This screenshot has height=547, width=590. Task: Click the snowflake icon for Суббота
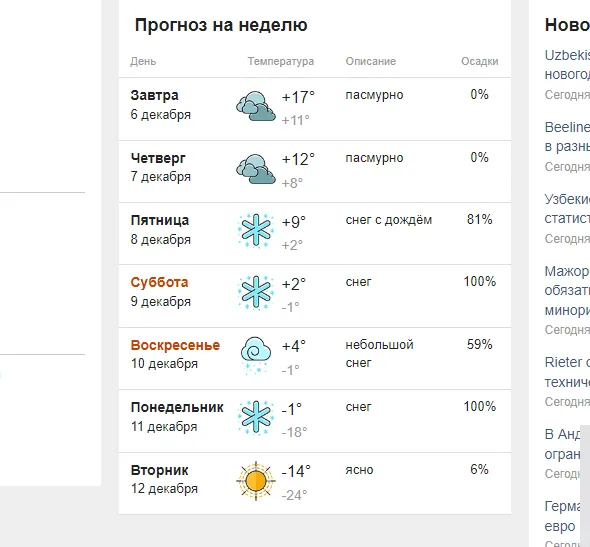pos(256,293)
